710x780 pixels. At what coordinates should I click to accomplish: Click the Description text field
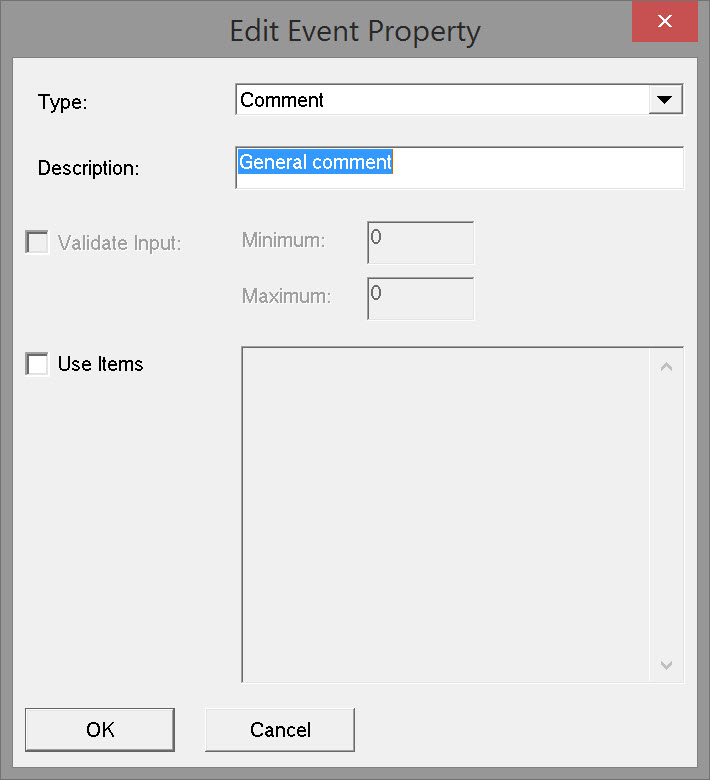[x=459, y=168]
